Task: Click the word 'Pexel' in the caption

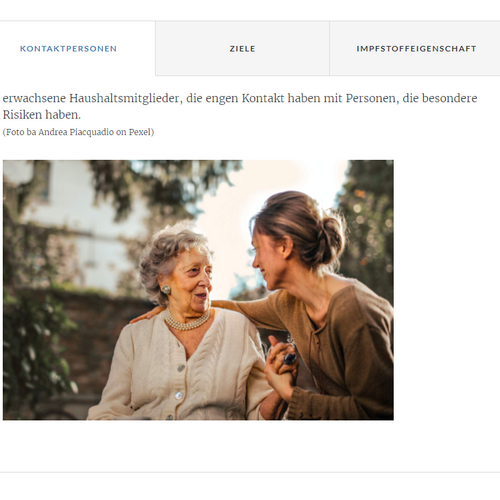Action: pos(140,132)
